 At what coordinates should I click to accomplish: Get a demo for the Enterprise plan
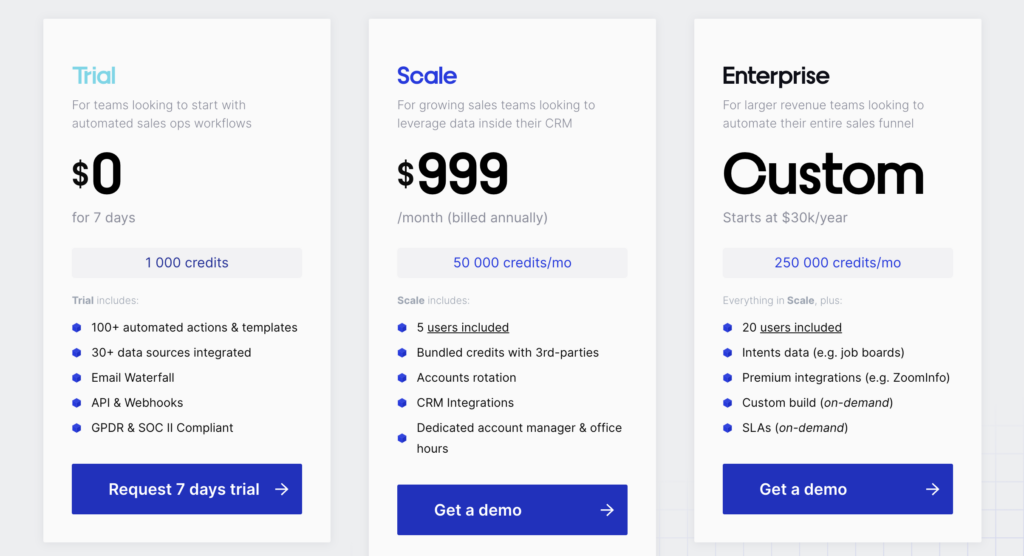click(x=837, y=489)
